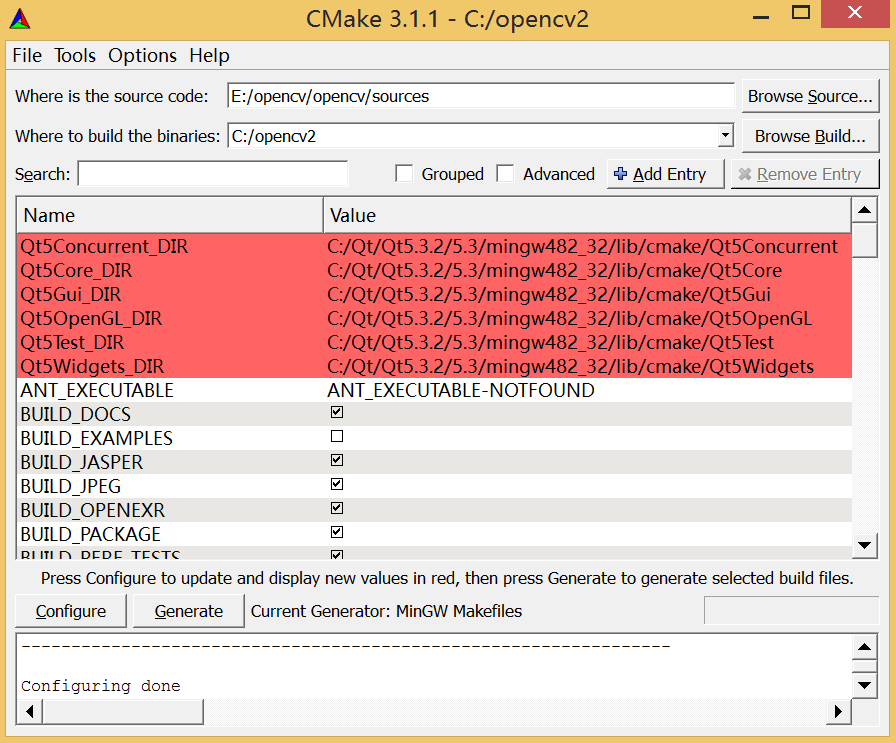The image size is (896, 743).
Task: Click the CMake logo in the title bar
Action: coord(20,19)
